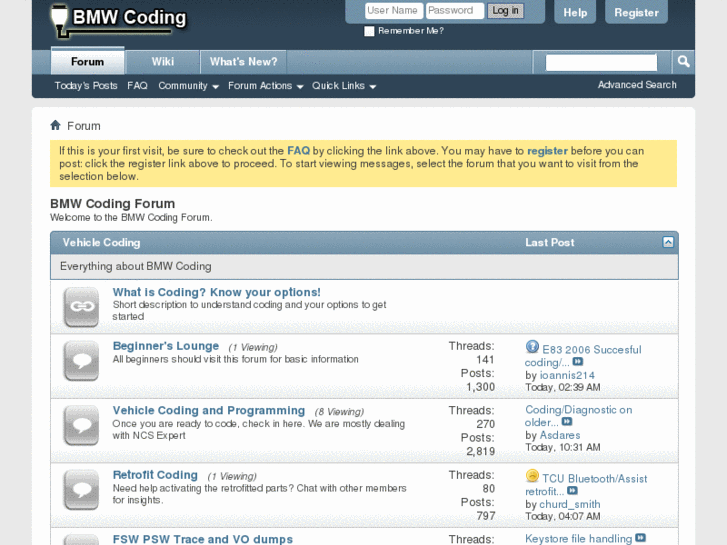Focus the Password field
This screenshot has width=727, height=545.
(455, 11)
